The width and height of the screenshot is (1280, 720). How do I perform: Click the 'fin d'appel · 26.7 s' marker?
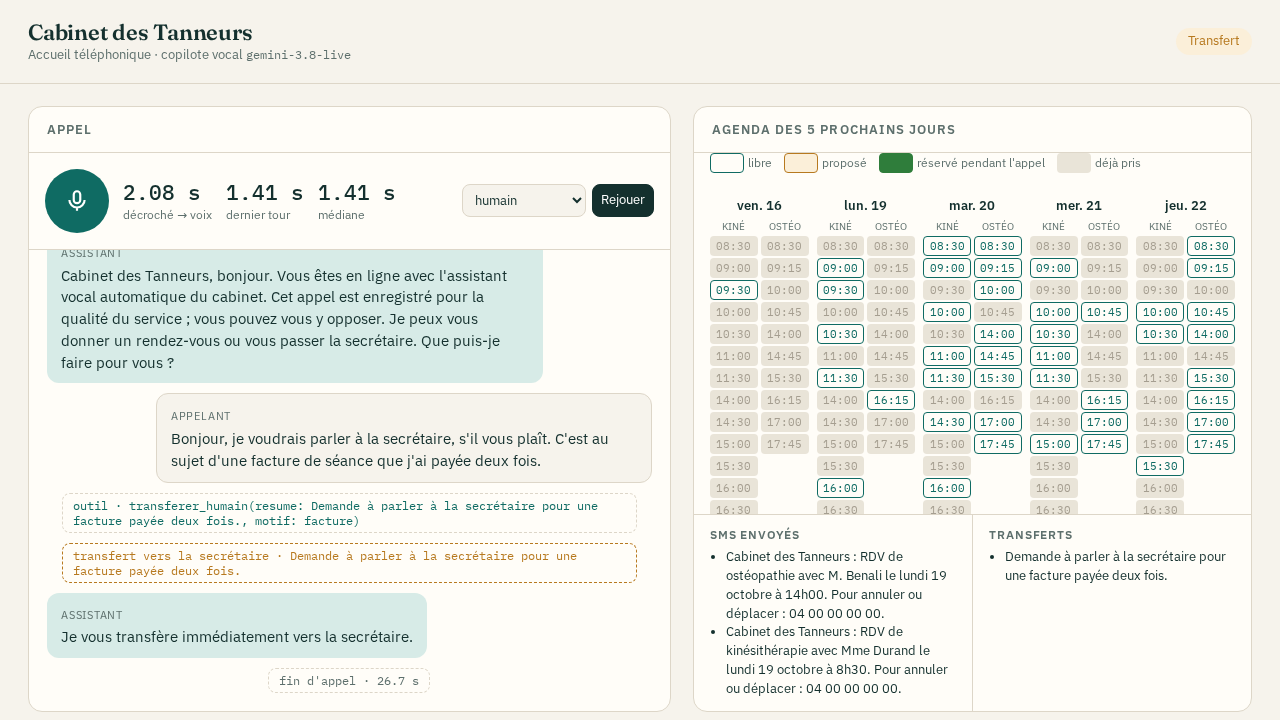pyautogui.click(x=349, y=681)
